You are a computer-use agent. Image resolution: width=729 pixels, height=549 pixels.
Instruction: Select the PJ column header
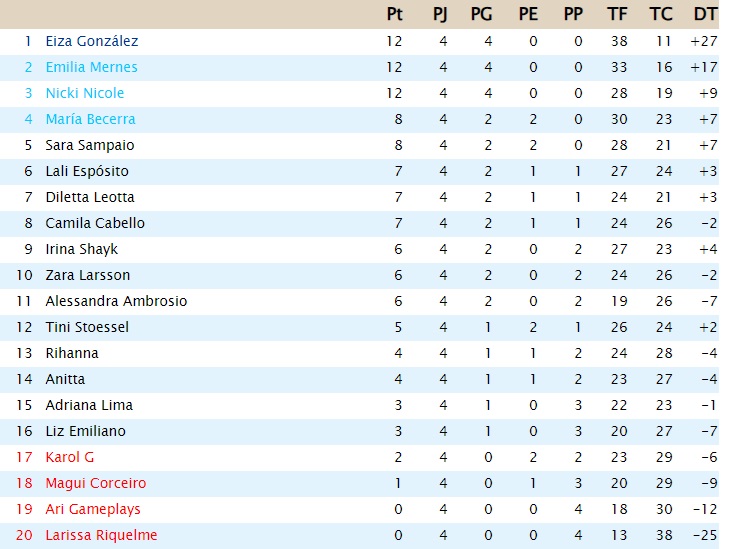click(x=440, y=14)
